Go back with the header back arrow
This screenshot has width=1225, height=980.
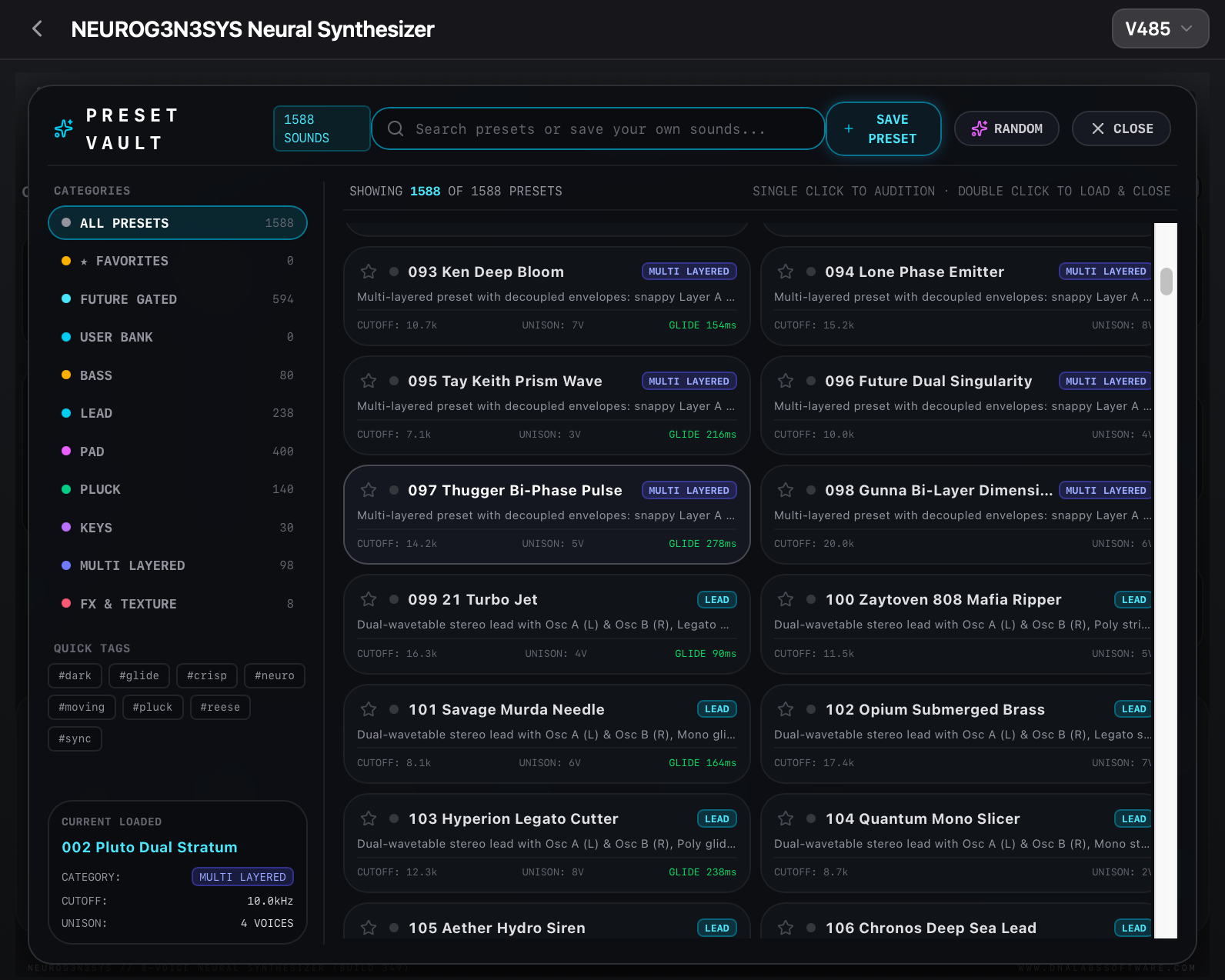coord(37,29)
